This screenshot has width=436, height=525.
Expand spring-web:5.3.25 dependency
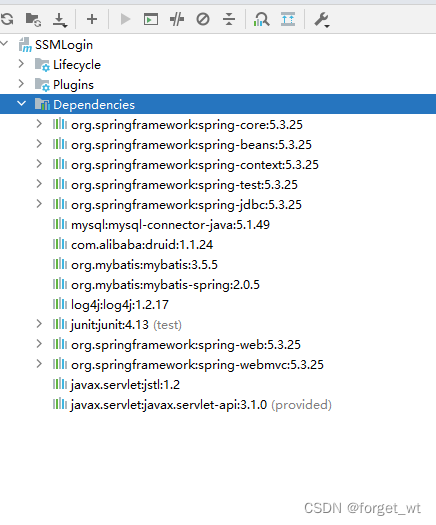click(x=39, y=344)
